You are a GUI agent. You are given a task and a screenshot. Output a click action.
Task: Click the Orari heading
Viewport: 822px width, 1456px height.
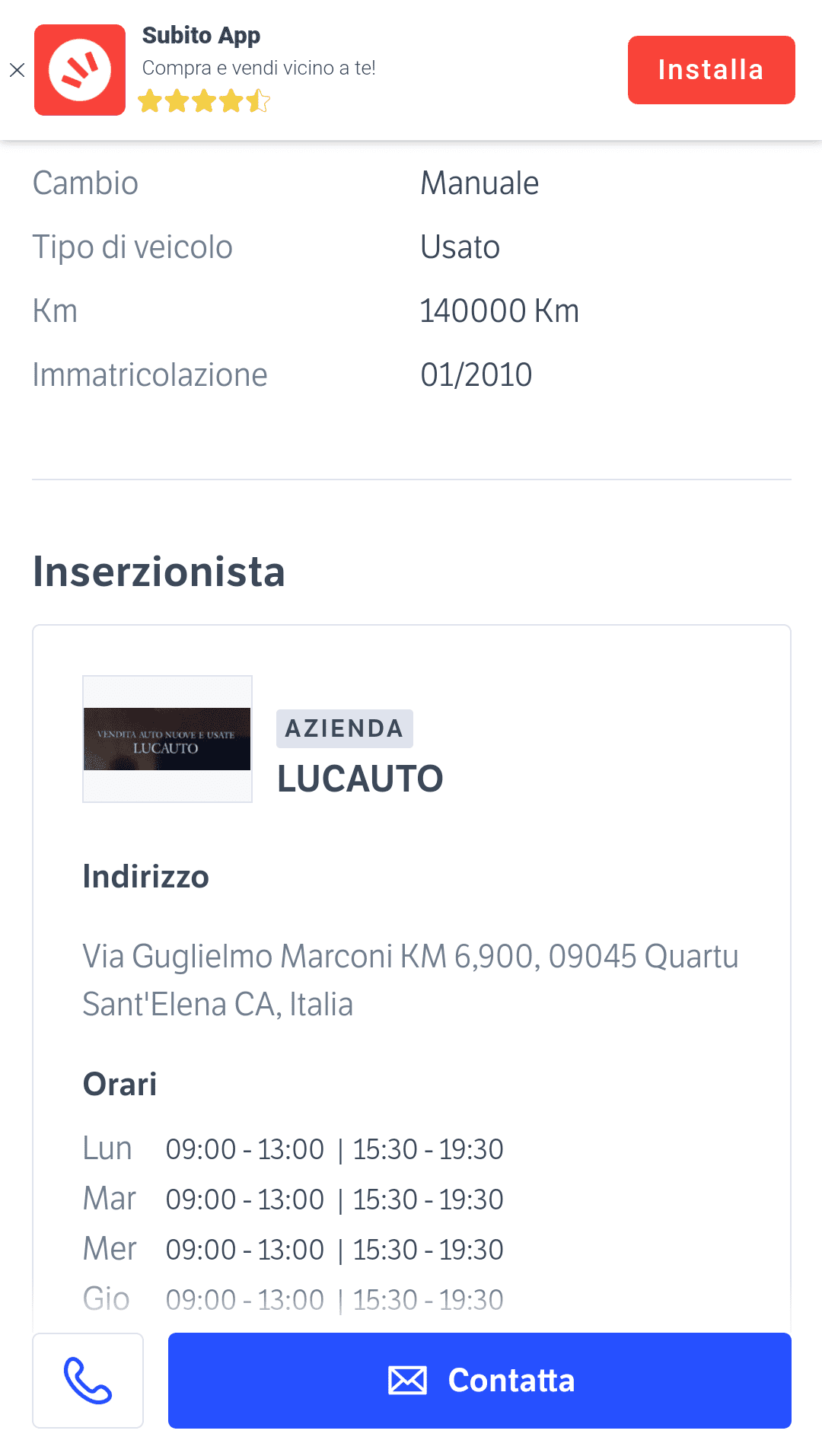click(119, 1084)
